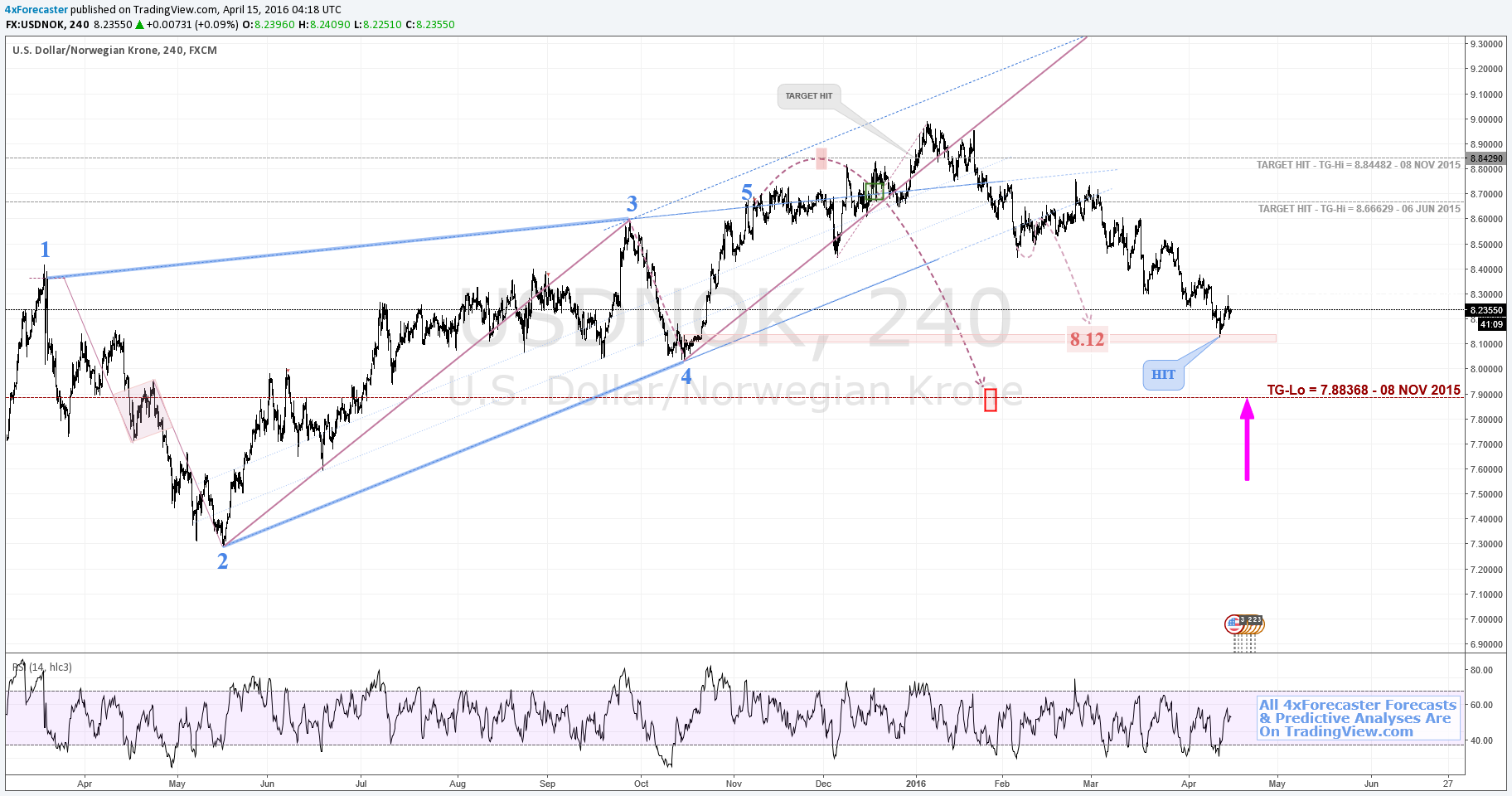Click the RSI (14, hlc3) indicator label
This screenshot has width=1512, height=796.
click(41, 667)
